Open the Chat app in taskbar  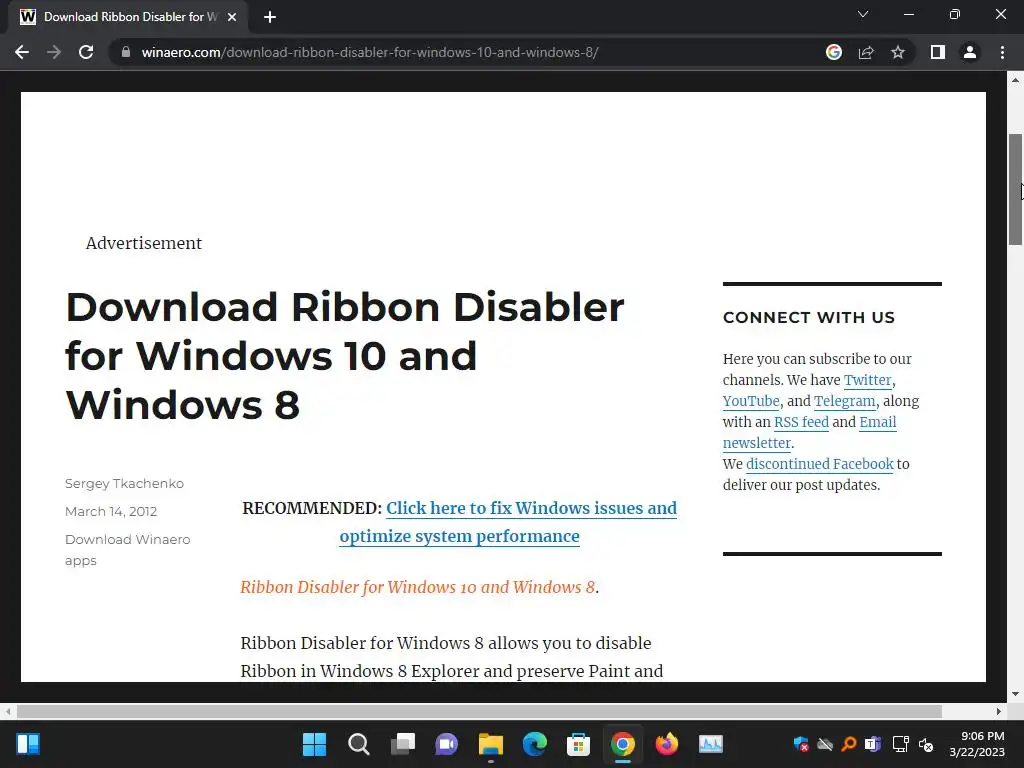pos(447,744)
